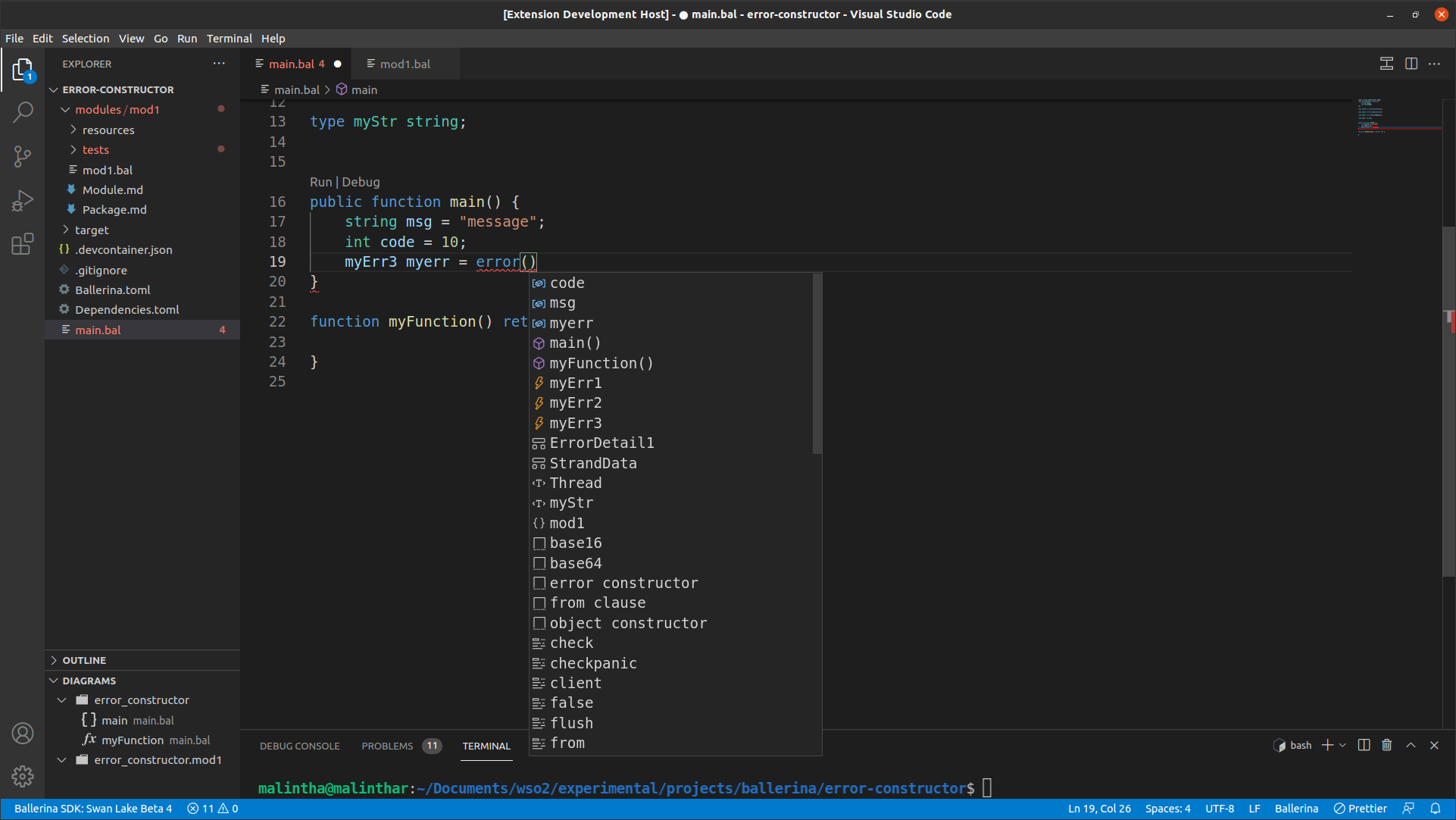Open the Terminal menu
The image size is (1456, 820).
[229, 39]
